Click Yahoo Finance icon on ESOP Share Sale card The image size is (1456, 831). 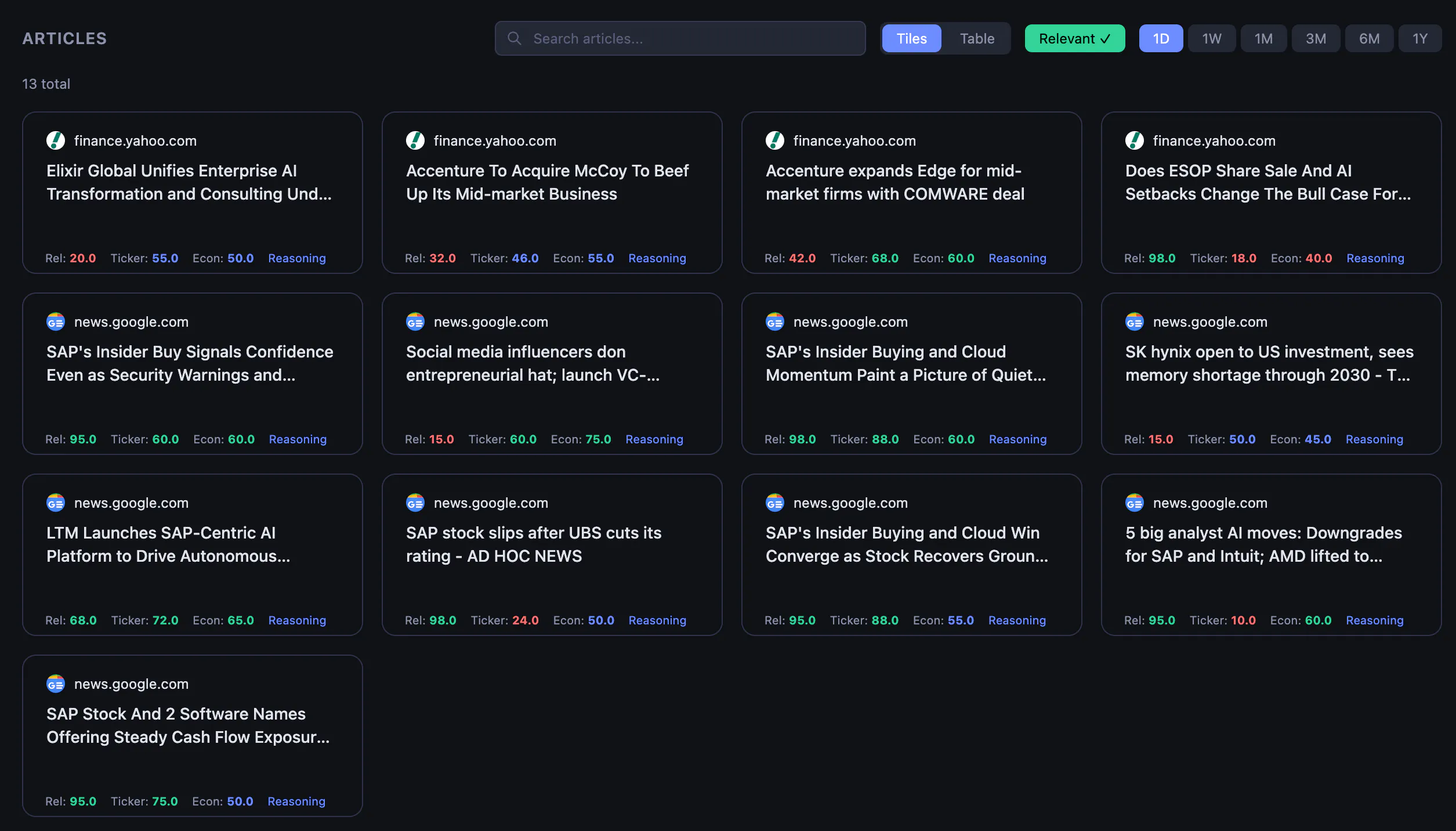pyautogui.click(x=1135, y=140)
